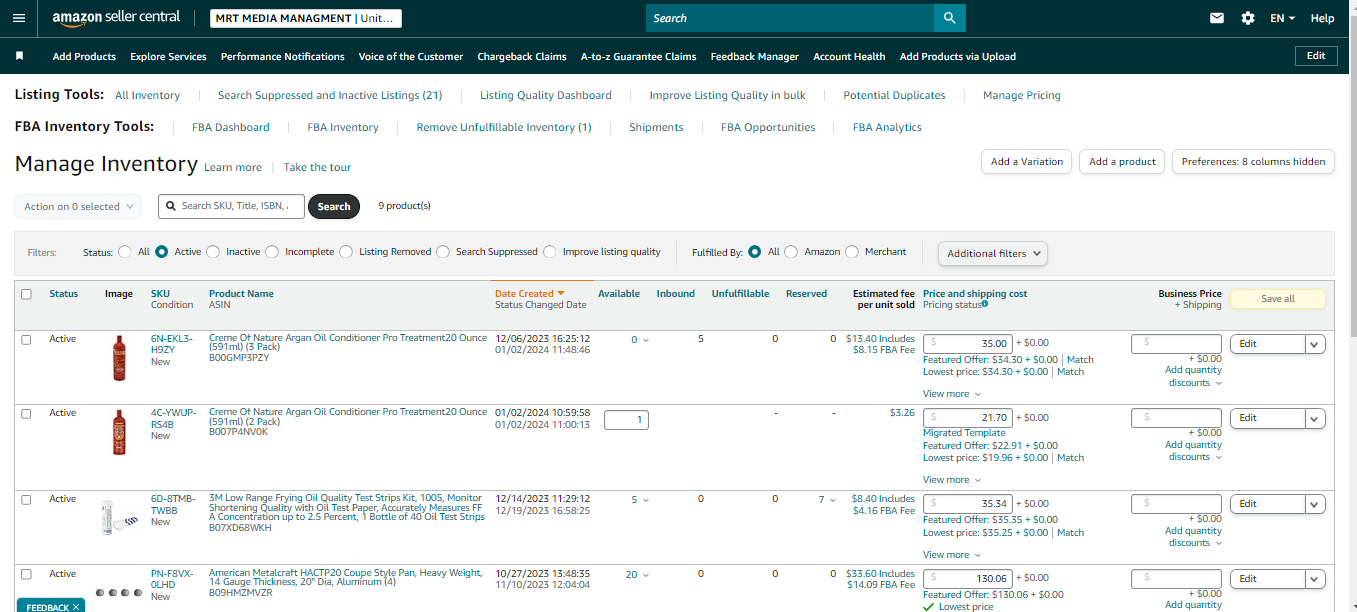
Task: Select the Listing Removed status filter
Action: point(346,252)
